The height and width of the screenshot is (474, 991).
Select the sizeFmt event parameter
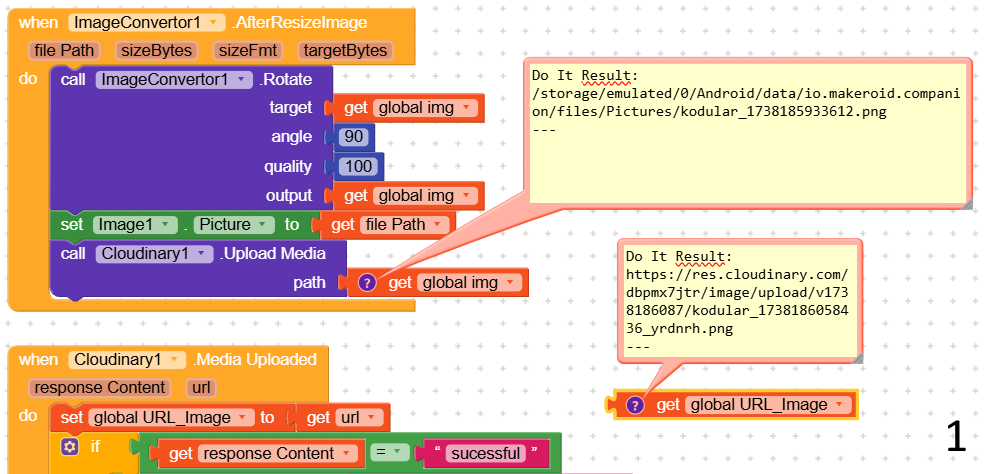point(247,51)
